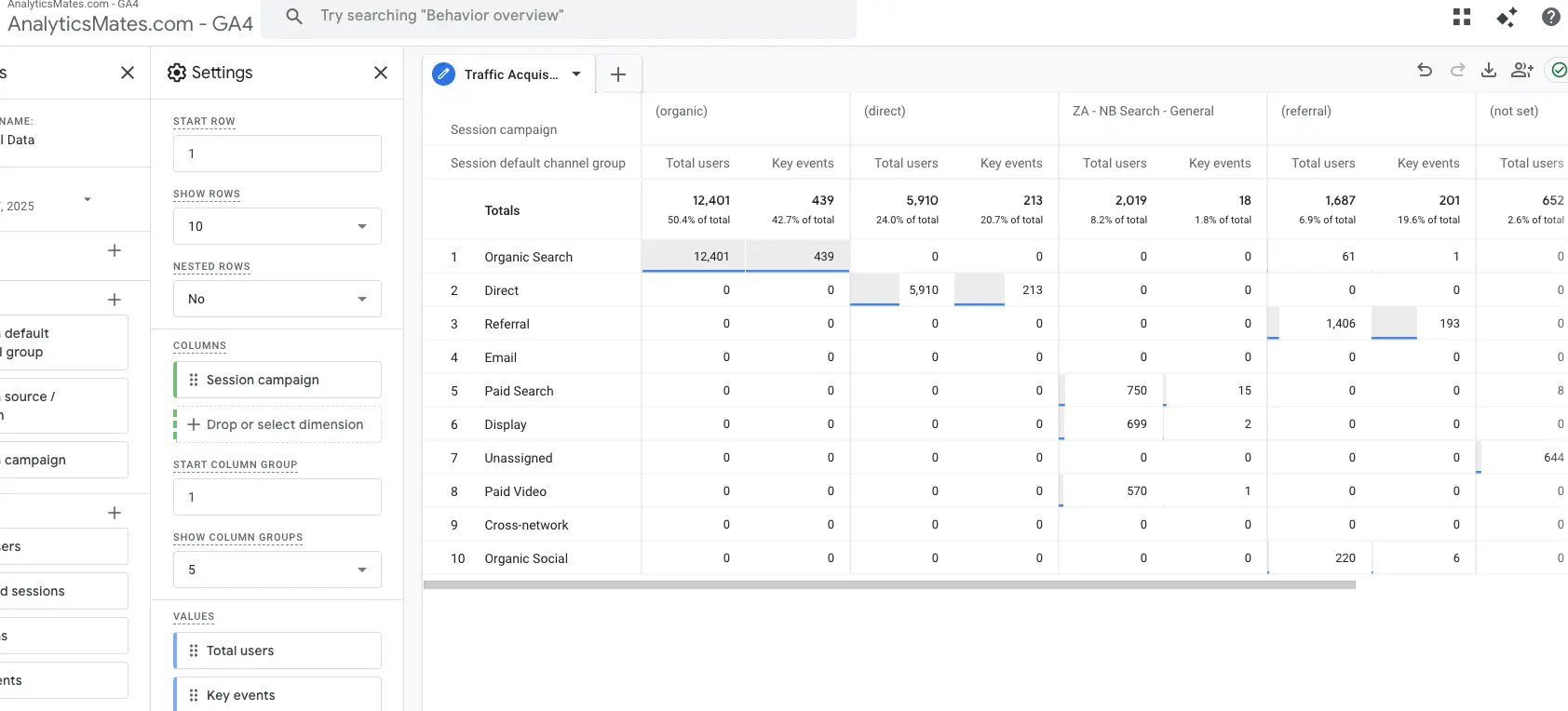Image resolution: width=1568 pixels, height=711 pixels.
Task: Click the Paid Video row label
Action: pyautogui.click(x=515, y=491)
